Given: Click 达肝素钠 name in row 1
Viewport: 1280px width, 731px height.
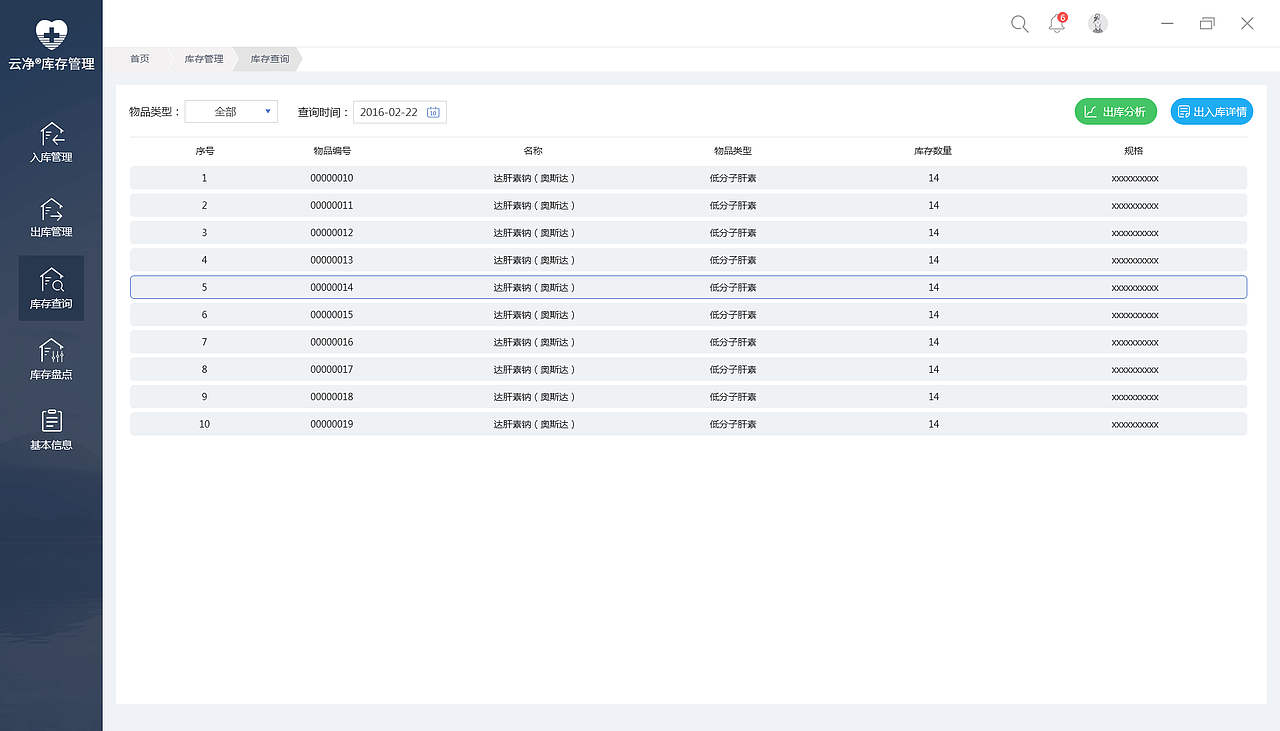Looking at the screenshot, I should [x=534, y=178].
